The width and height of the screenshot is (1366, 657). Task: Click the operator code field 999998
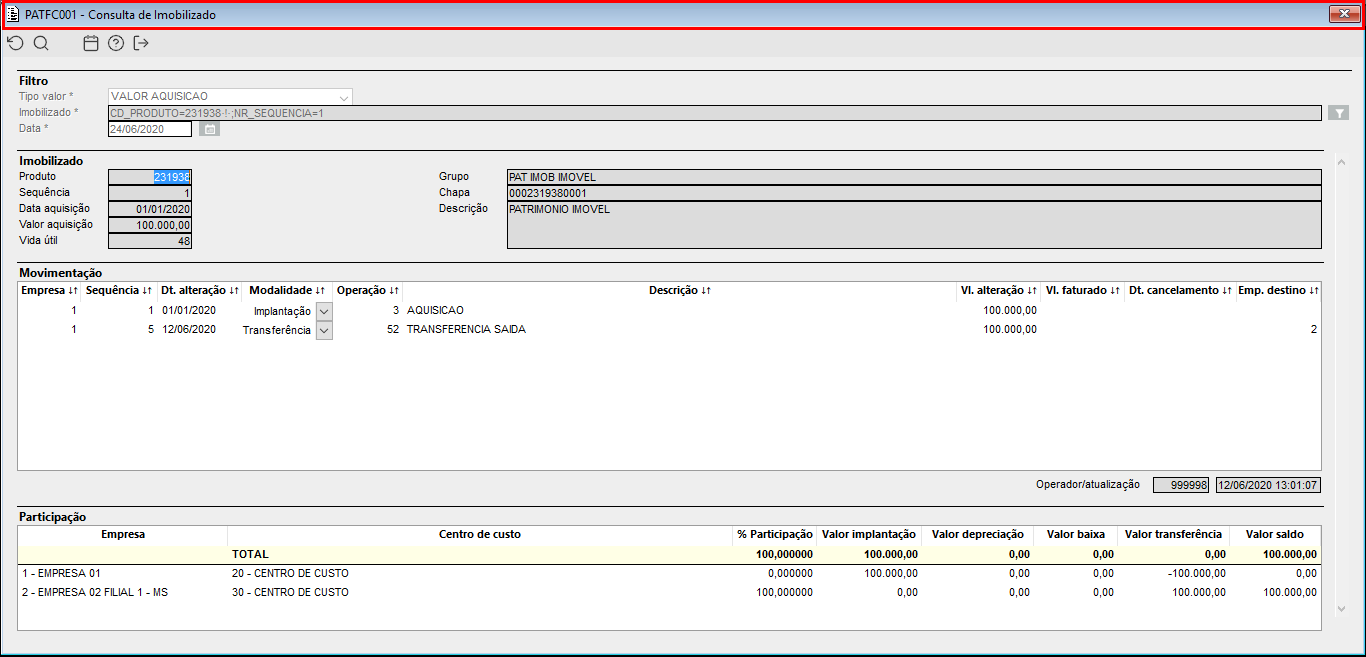pyautogui.click(x=1182, y=485)
